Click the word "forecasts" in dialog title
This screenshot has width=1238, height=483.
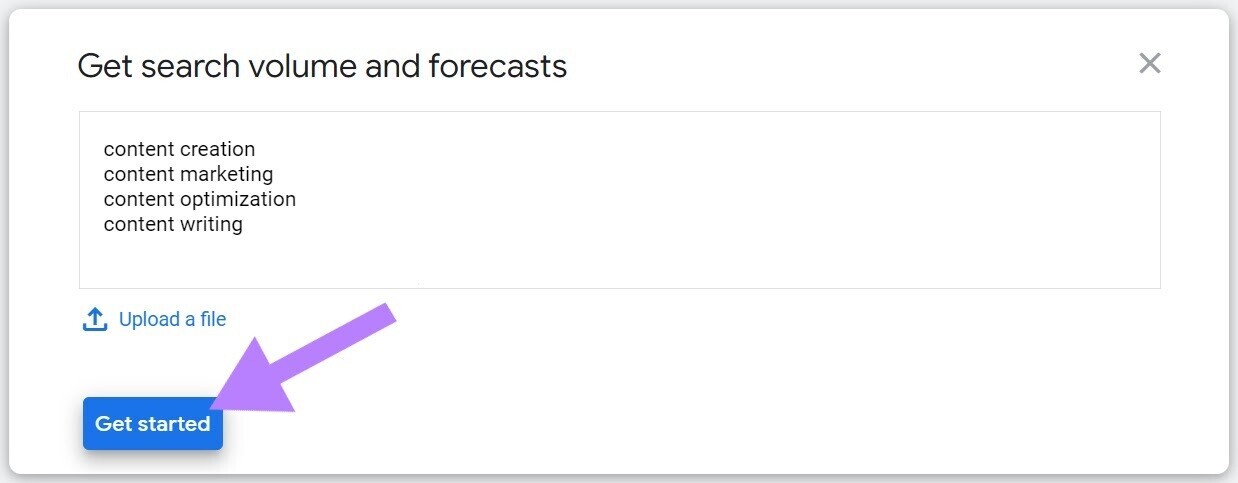tap(498, 66)
